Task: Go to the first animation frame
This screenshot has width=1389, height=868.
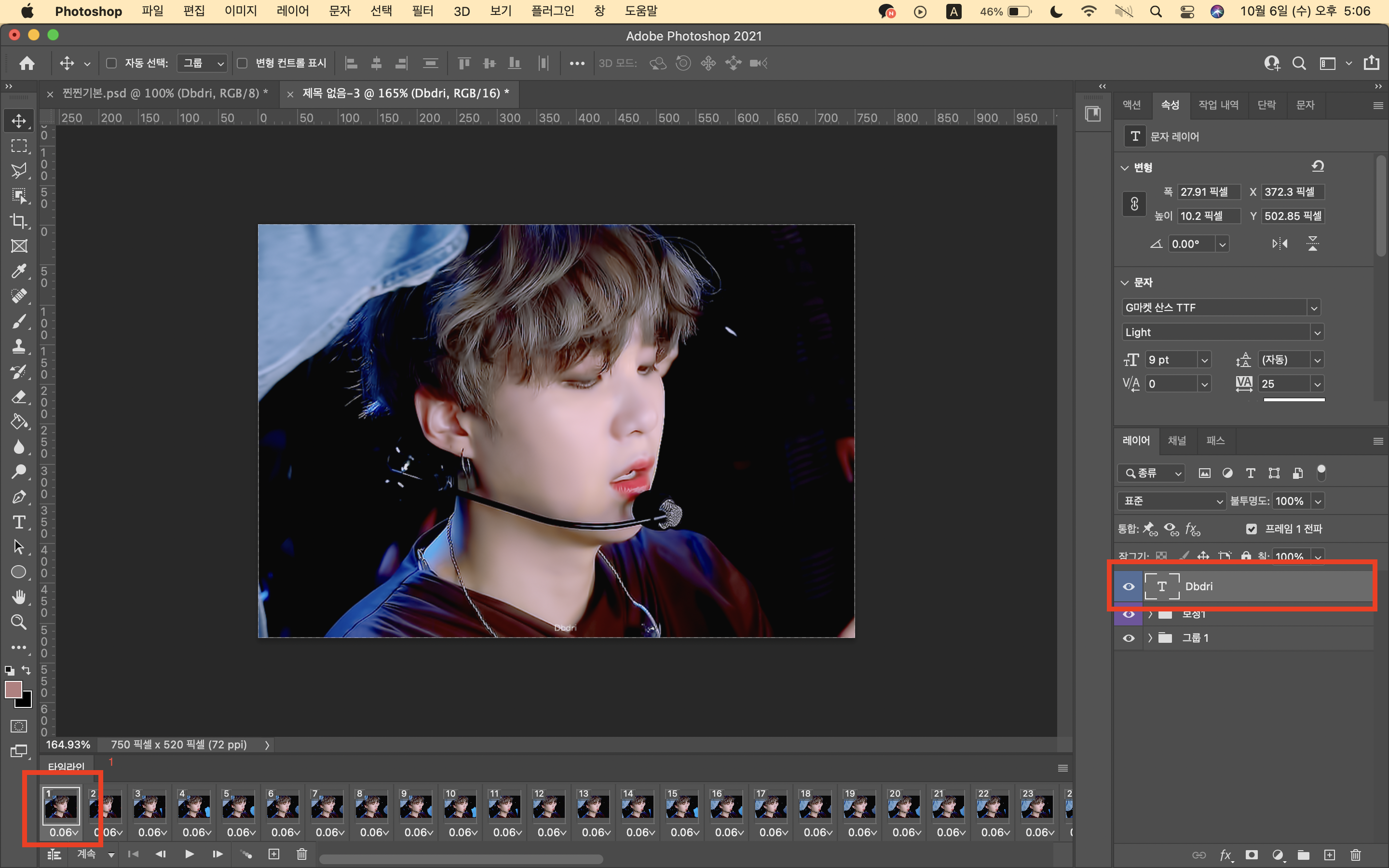Action: [133, 854]
